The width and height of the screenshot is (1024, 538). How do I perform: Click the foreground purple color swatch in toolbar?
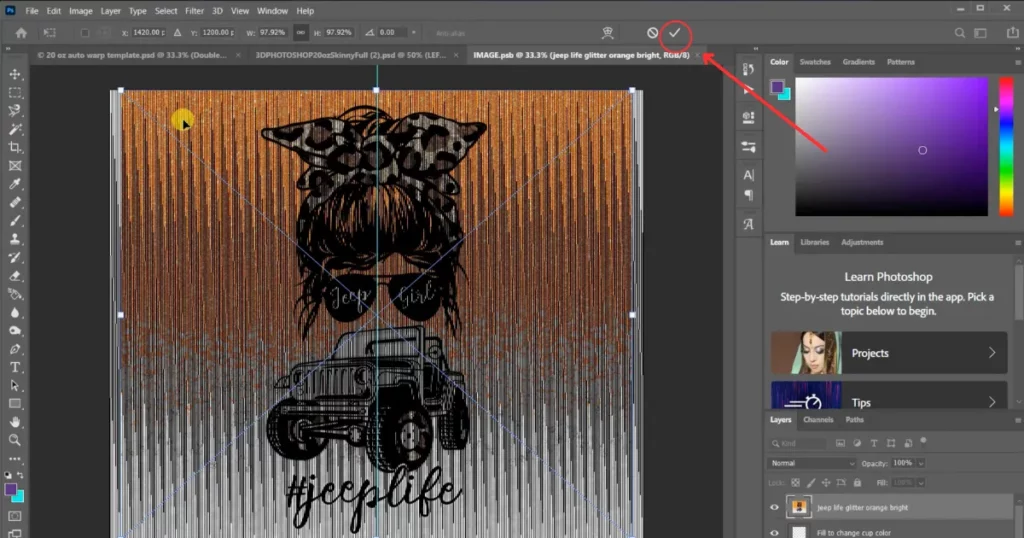click(10, 490)
